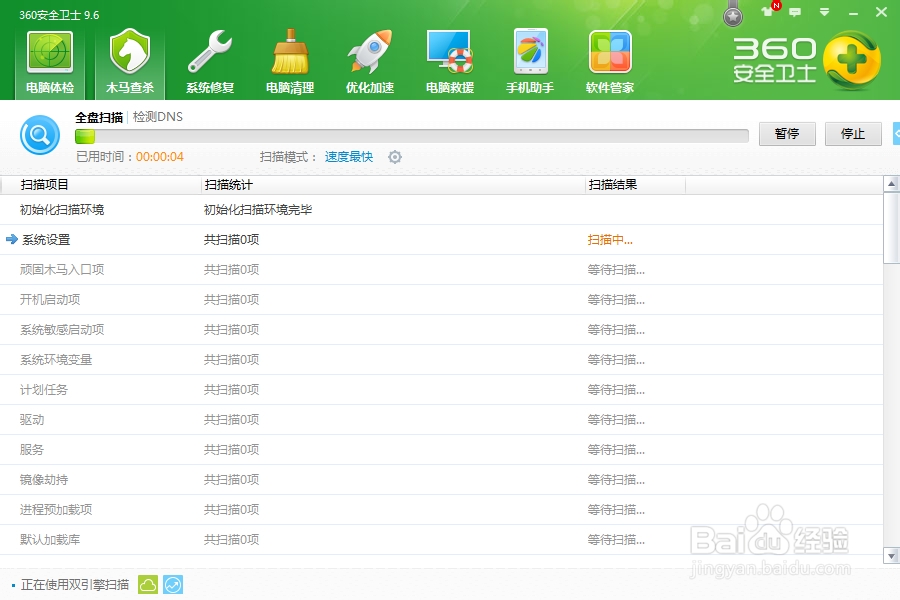The width and height of the screenshot is (900, 600).
Task: Click the green cloud engine icon
Action: coord(148,584)
